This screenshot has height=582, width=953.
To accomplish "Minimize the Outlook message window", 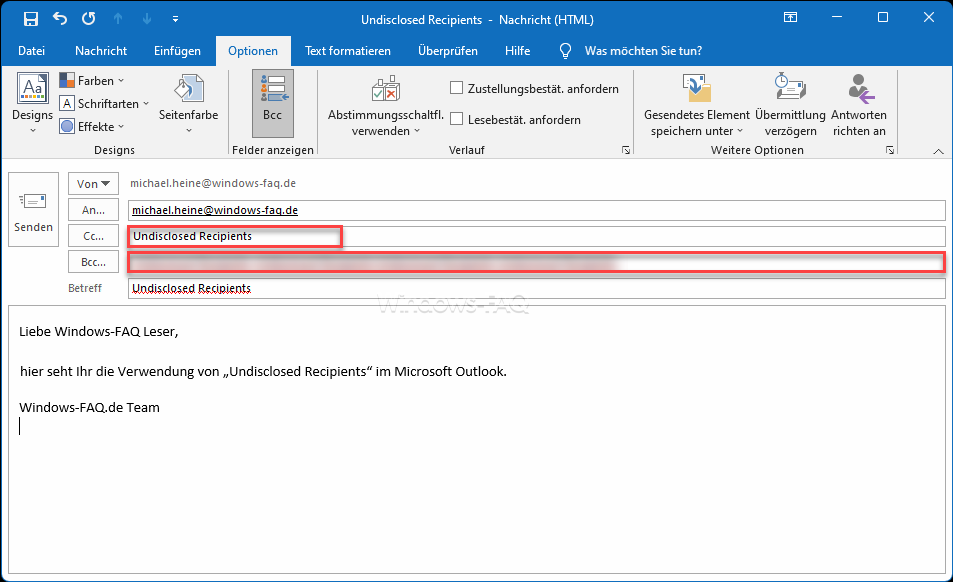I will click(x=837, y=18).
